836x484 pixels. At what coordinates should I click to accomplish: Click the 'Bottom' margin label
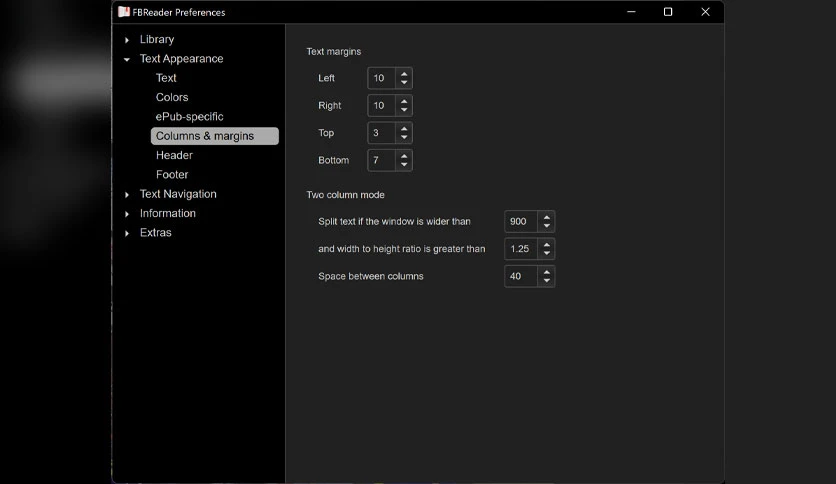pos(333,160)
